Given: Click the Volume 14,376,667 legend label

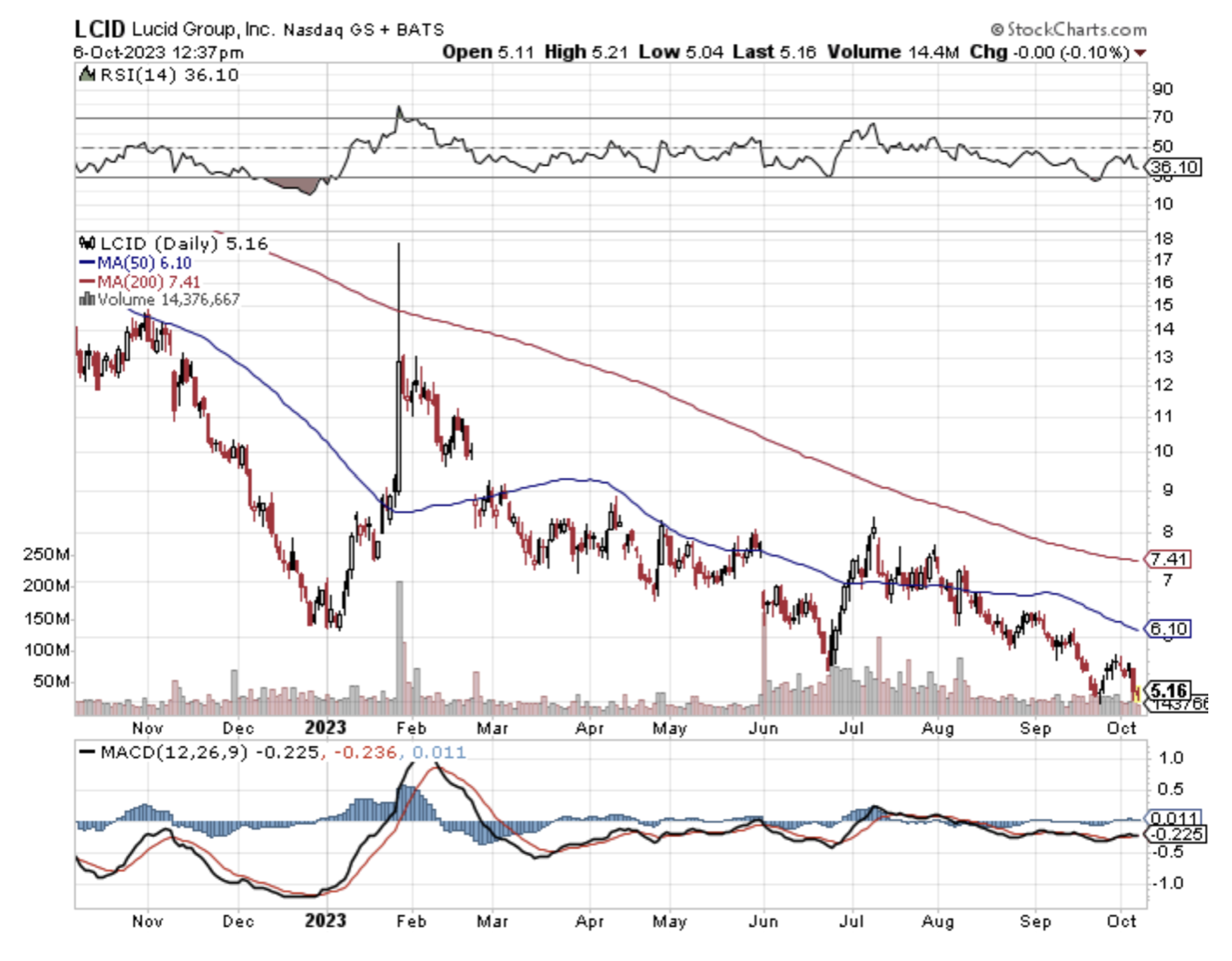Looking at the screenshot, I should (168, 299).
